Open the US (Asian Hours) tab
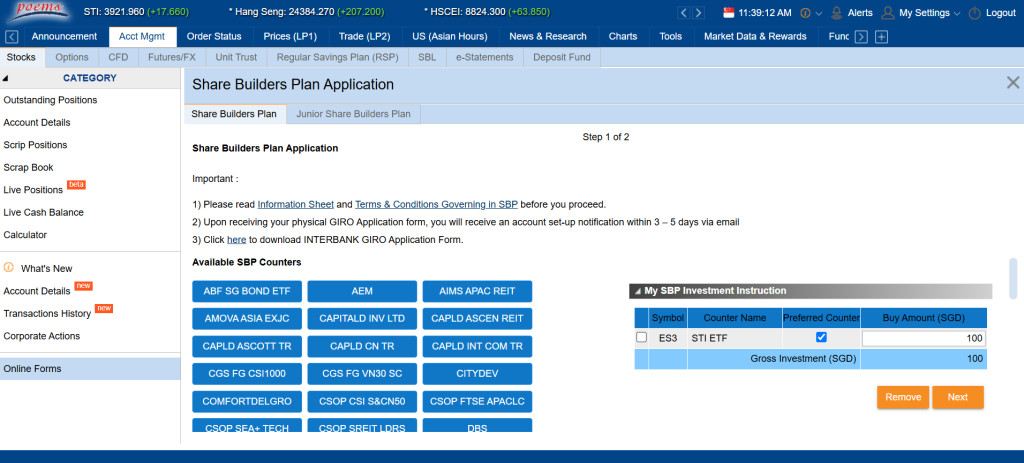This screenshot has height=463, width=1024. pos(449,37)
